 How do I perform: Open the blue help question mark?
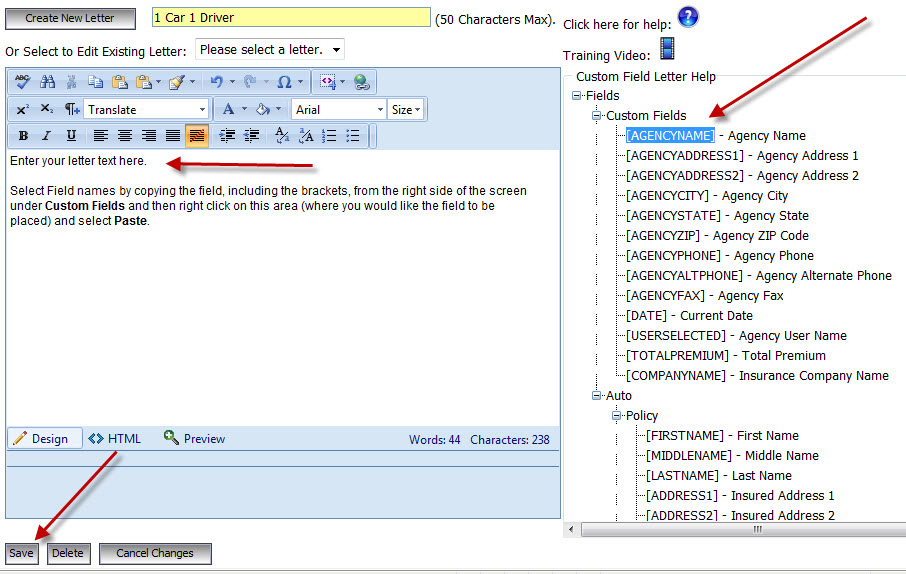pyautogui.click(x=687, y=17)
